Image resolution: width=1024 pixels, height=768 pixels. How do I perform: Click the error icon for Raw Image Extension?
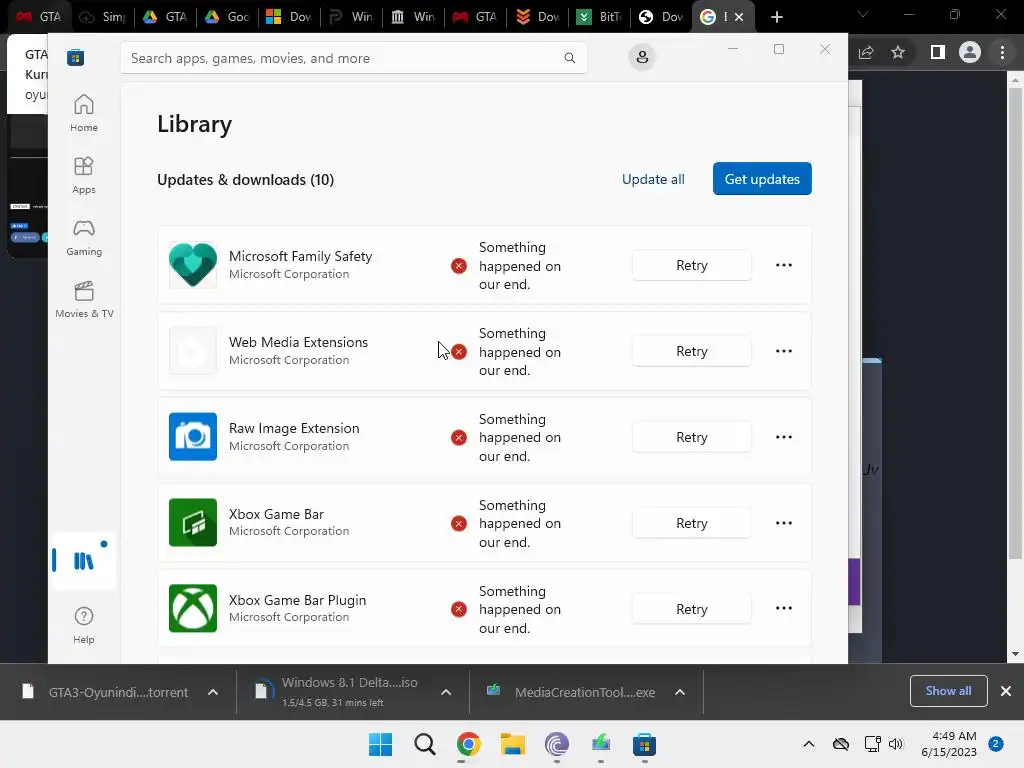[x=458, y=438]
